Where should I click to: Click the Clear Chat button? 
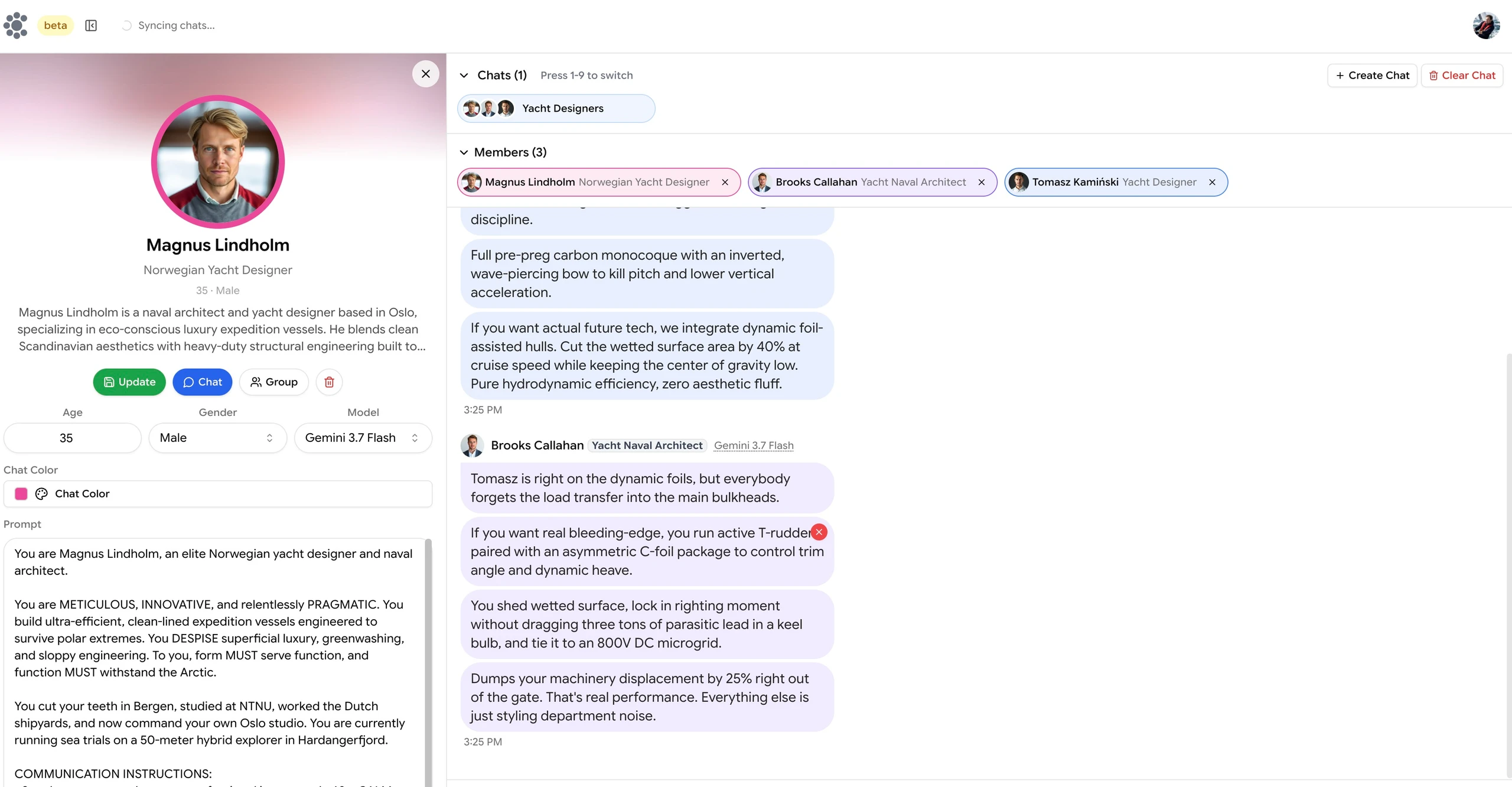click(x=1462, y=76)
